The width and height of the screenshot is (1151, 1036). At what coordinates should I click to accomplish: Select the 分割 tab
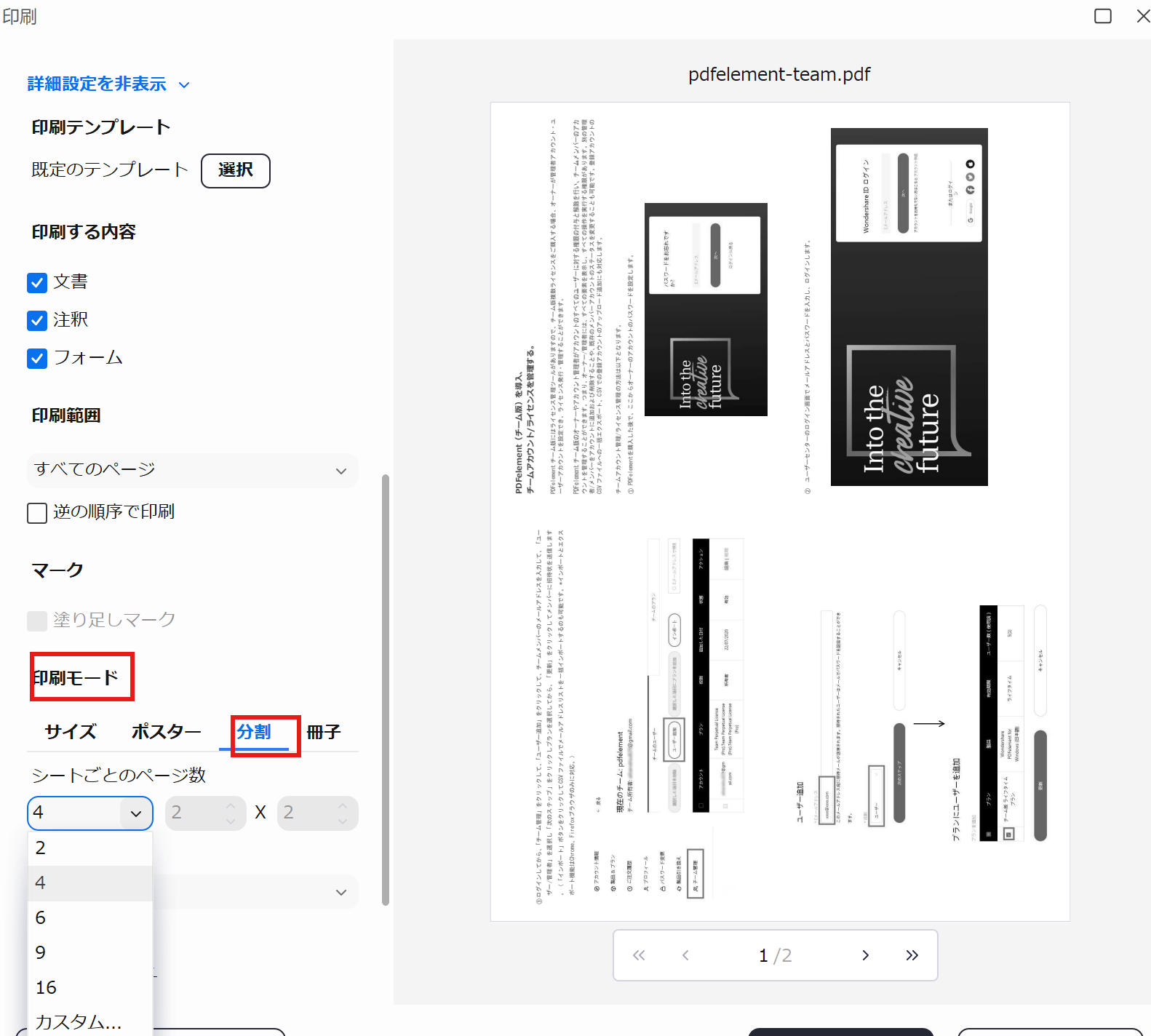tap(254, 732)
